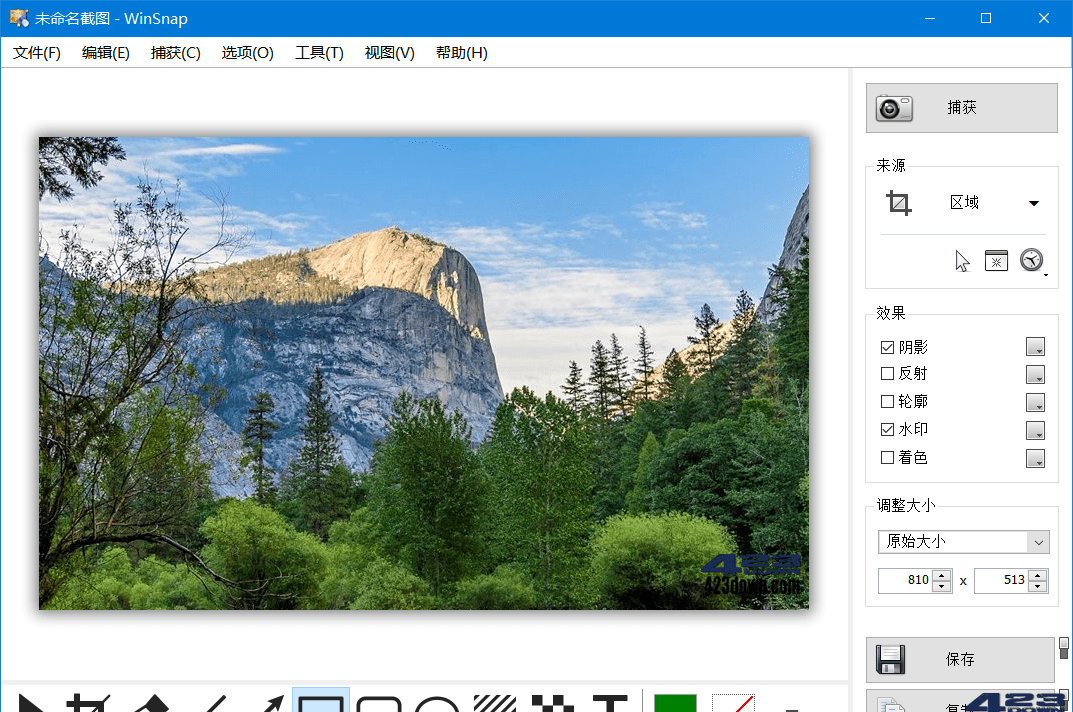
Task: Decrease the height with its down spinner
Action: tap(1038, 586)
